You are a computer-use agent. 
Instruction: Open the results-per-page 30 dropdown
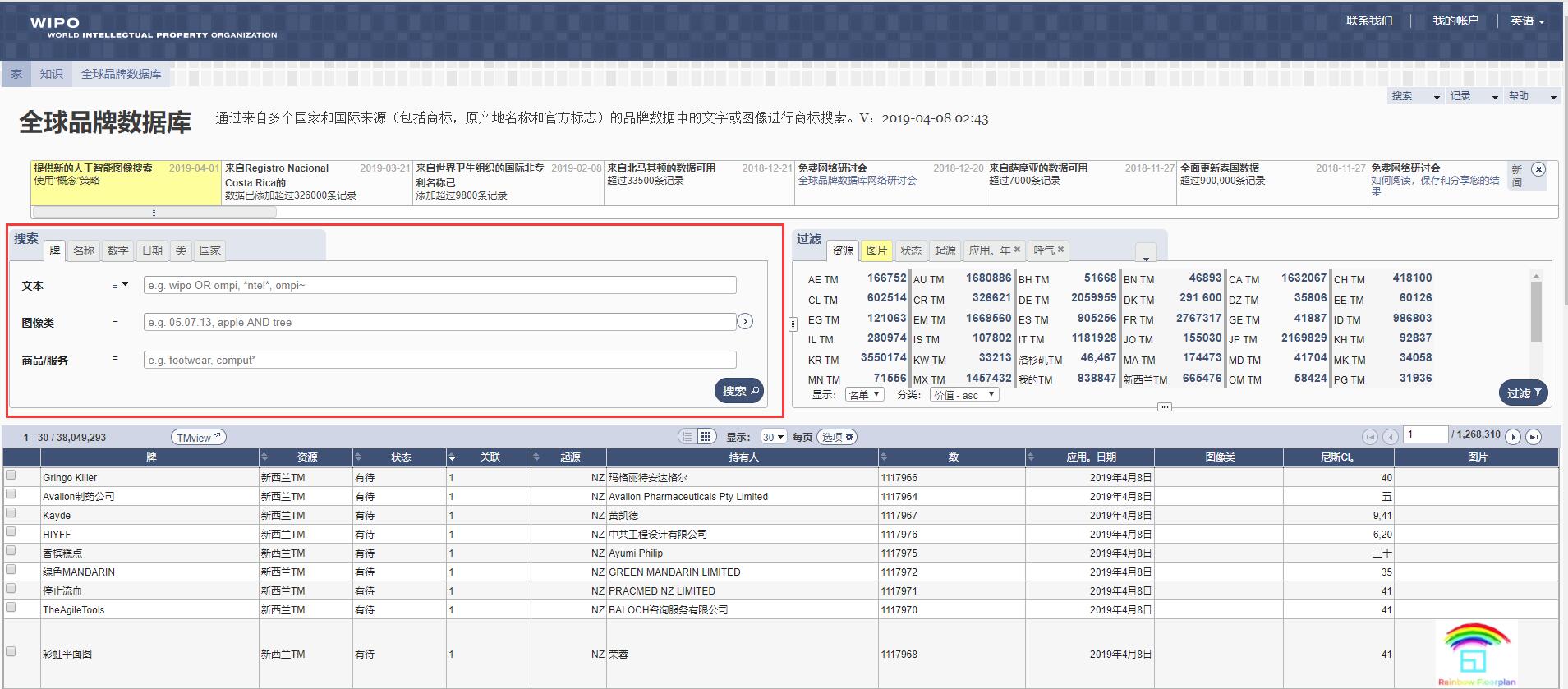tap(772, 437)
